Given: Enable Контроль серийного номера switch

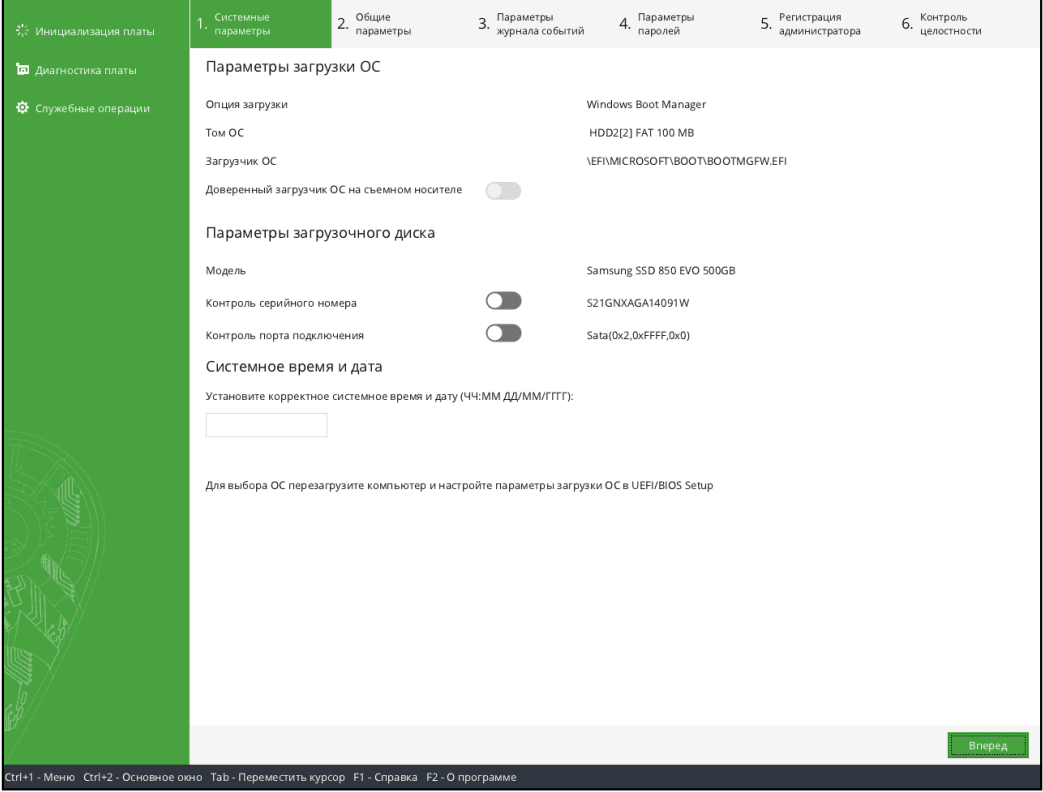Looking at the screenshot, I should [x=504, y=301].
